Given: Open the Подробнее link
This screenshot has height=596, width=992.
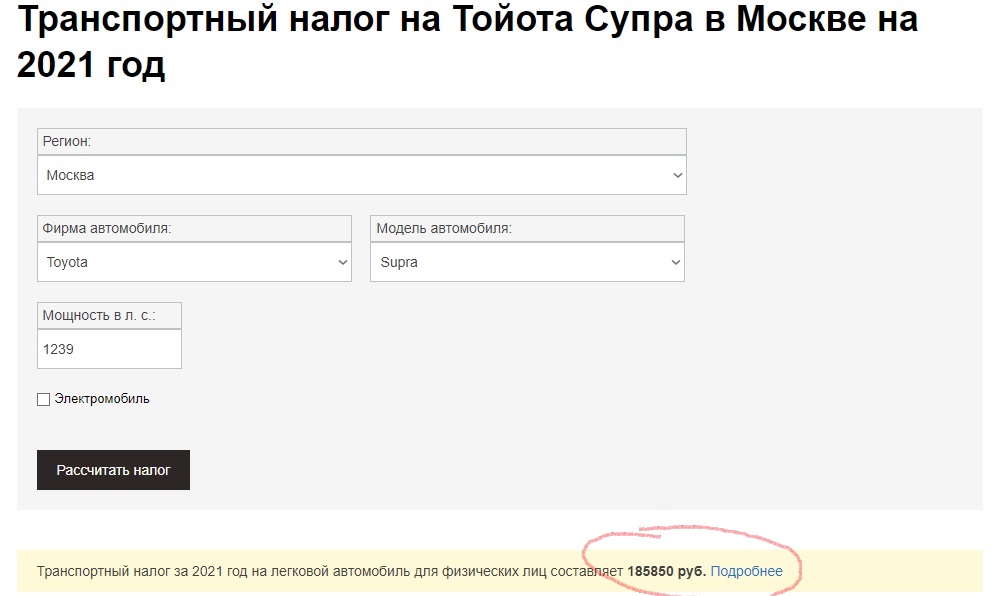Looking at the screenshot, I should (x=747, y=571).
